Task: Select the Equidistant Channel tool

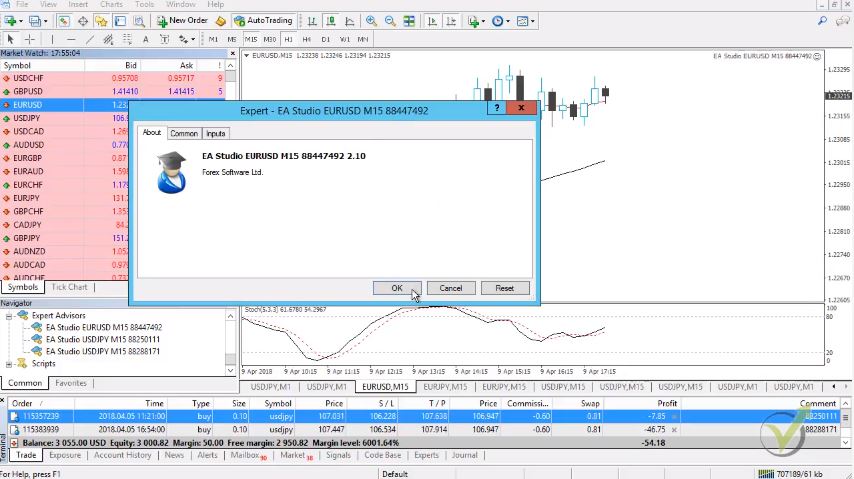Action: click(x=108, y=39)
